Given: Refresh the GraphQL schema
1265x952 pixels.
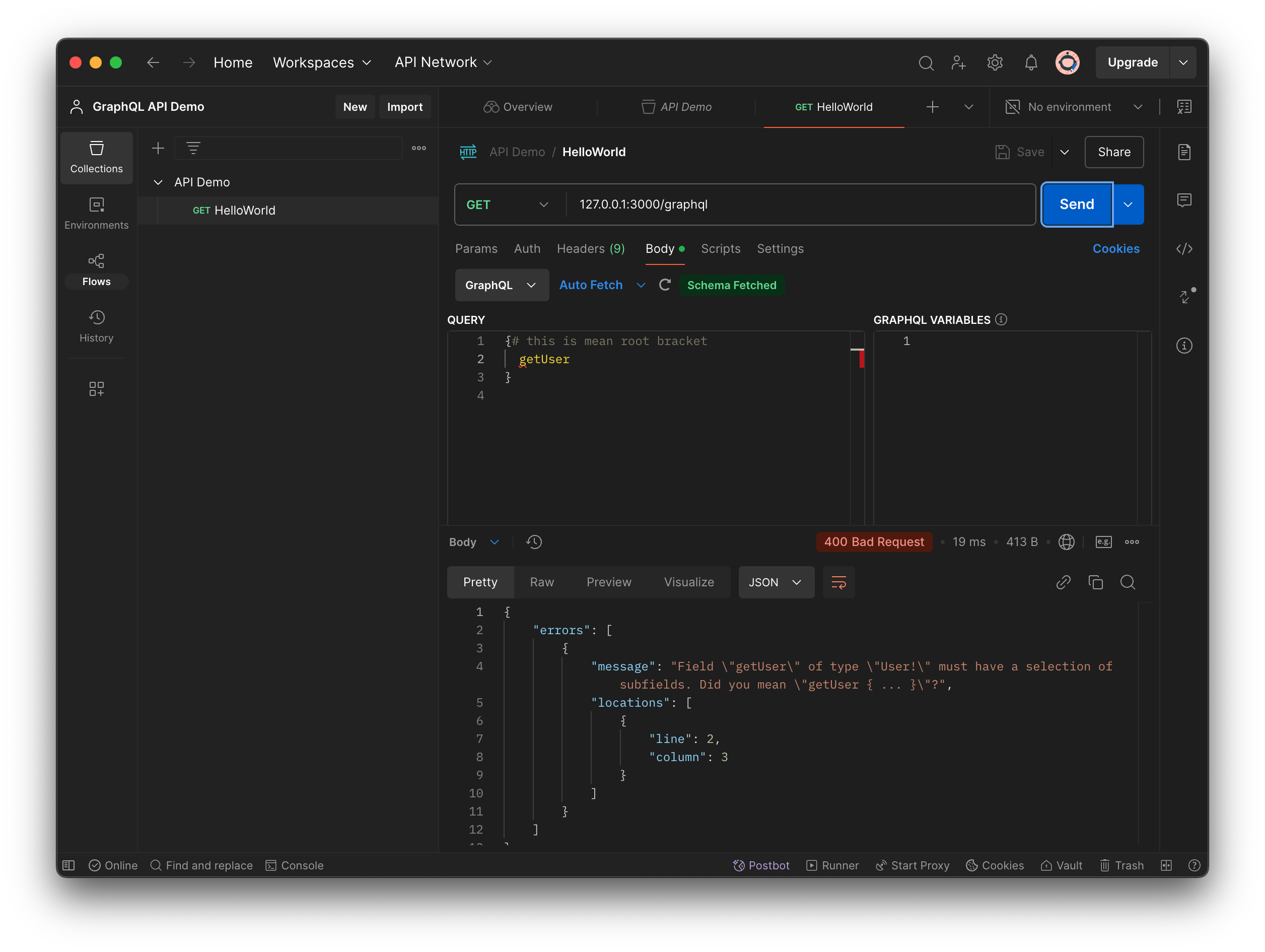Looking at the screenshot, I should (x=665, y=285).
